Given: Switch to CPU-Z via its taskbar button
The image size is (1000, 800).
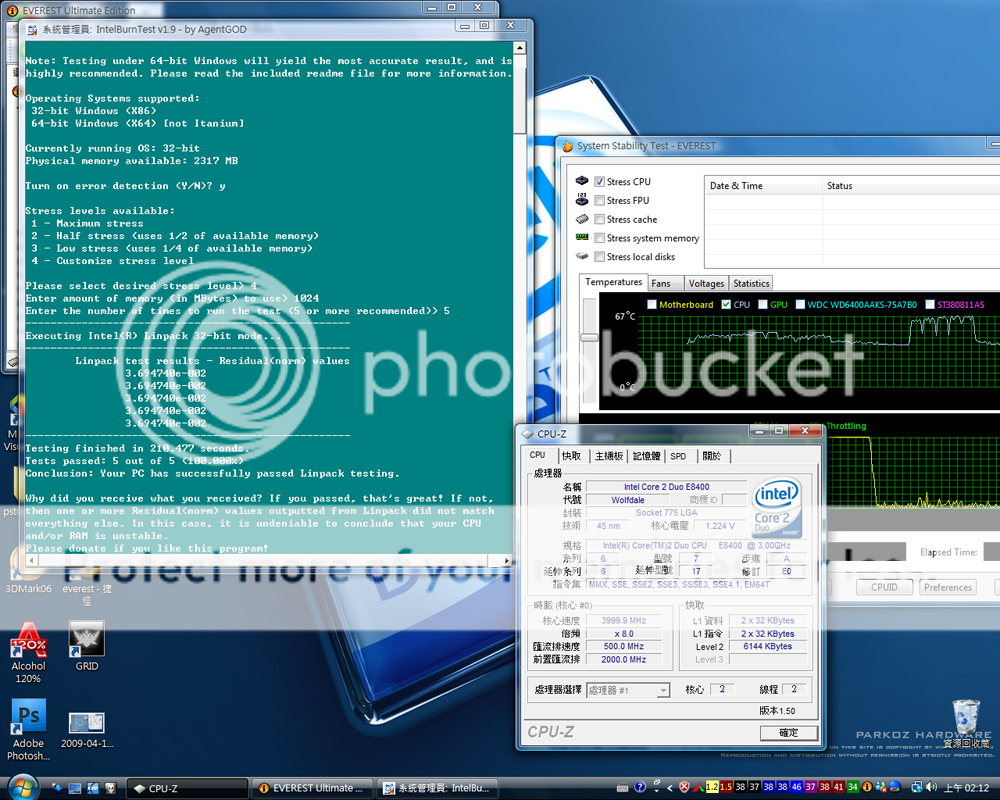Looking at the screenshot, I should [x=187, y=789].
